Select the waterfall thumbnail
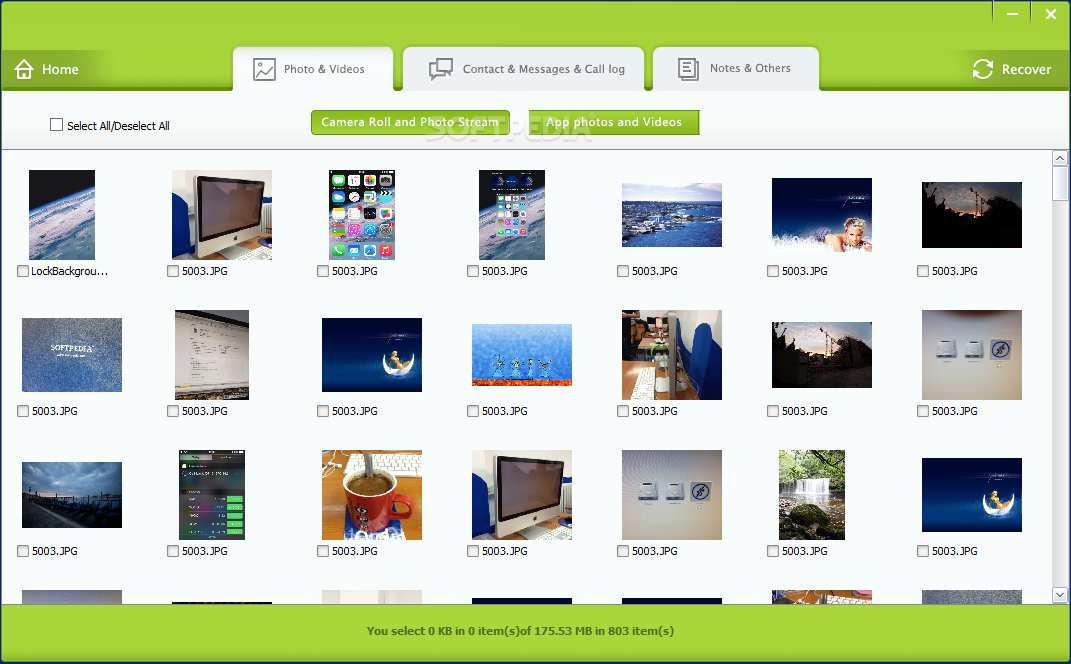 (x=811, y=495)
